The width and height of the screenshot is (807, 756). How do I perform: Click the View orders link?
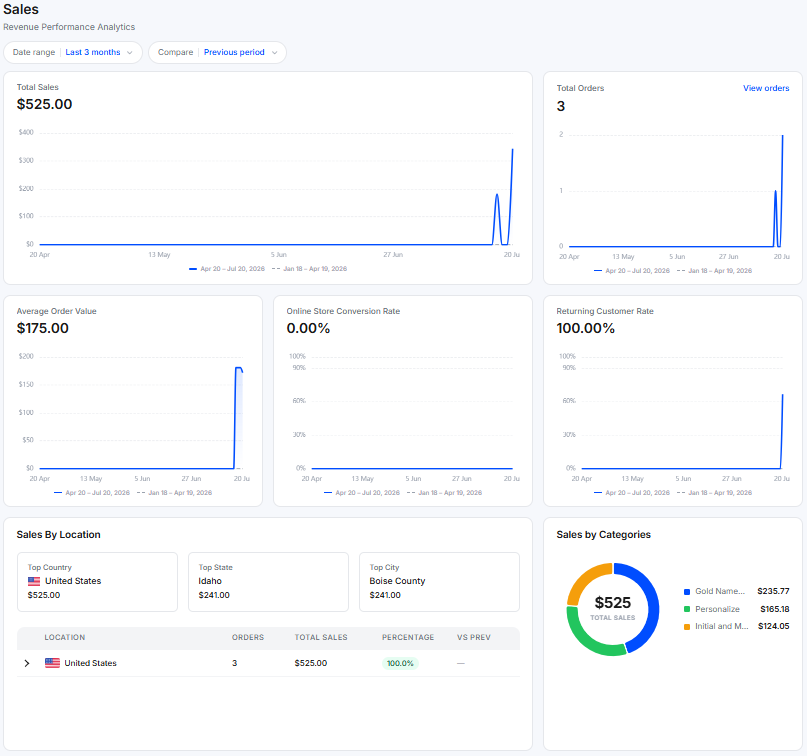click(x=765, y=88)
